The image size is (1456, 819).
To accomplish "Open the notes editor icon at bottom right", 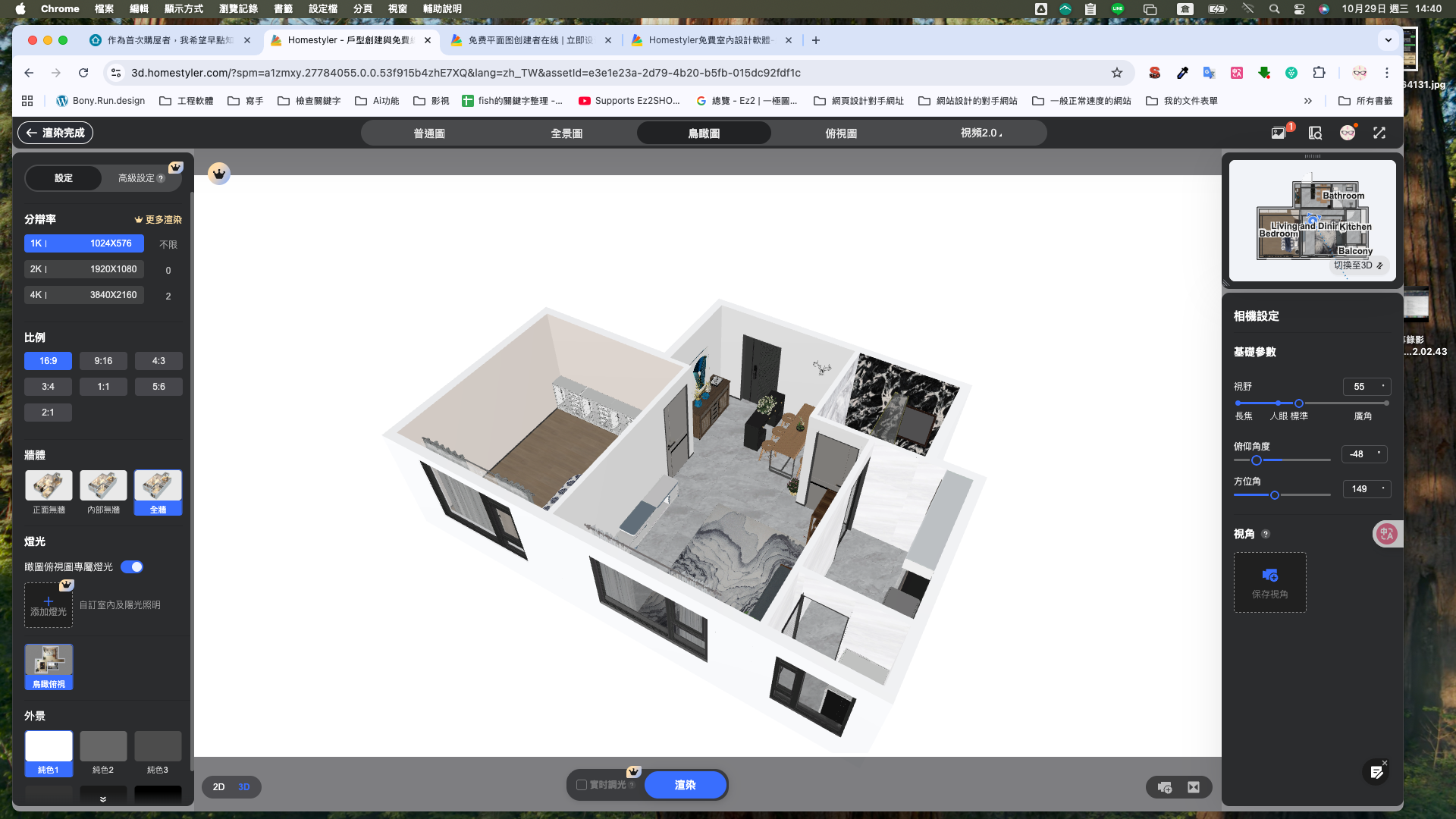I will pyautogui.click(x=1378, y=772).
